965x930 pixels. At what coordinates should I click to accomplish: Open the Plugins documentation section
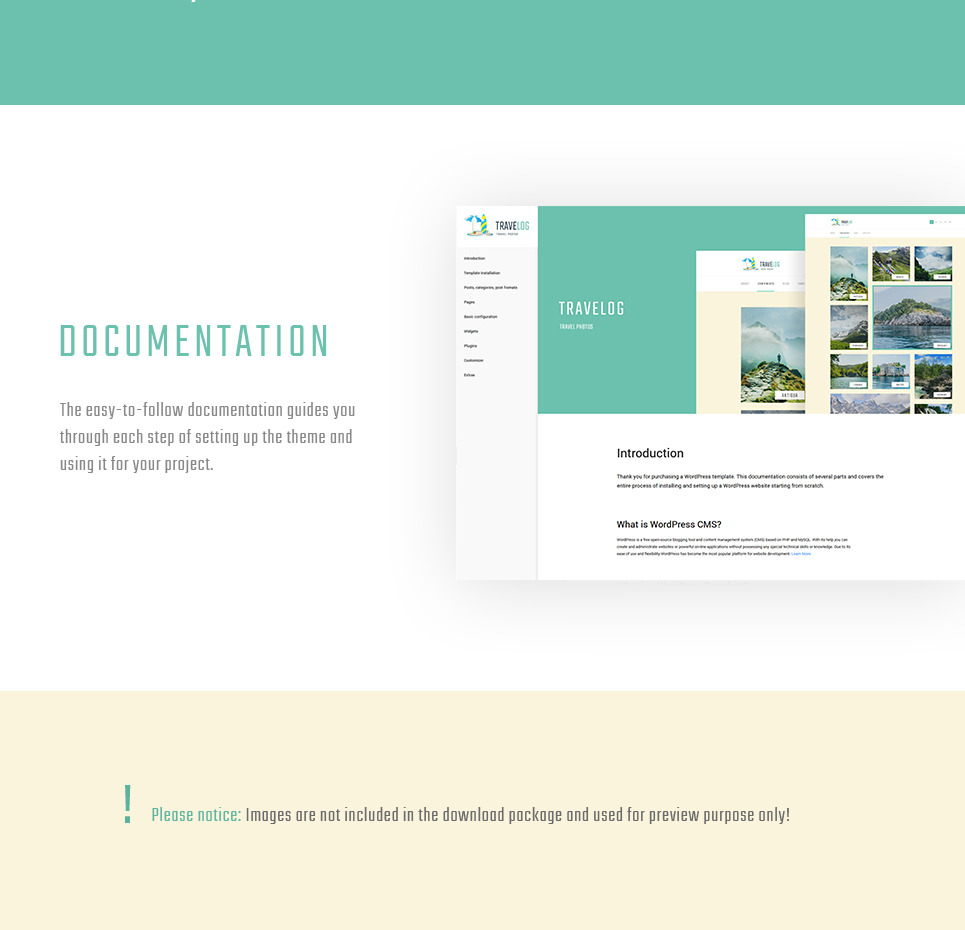click(470, 346)
